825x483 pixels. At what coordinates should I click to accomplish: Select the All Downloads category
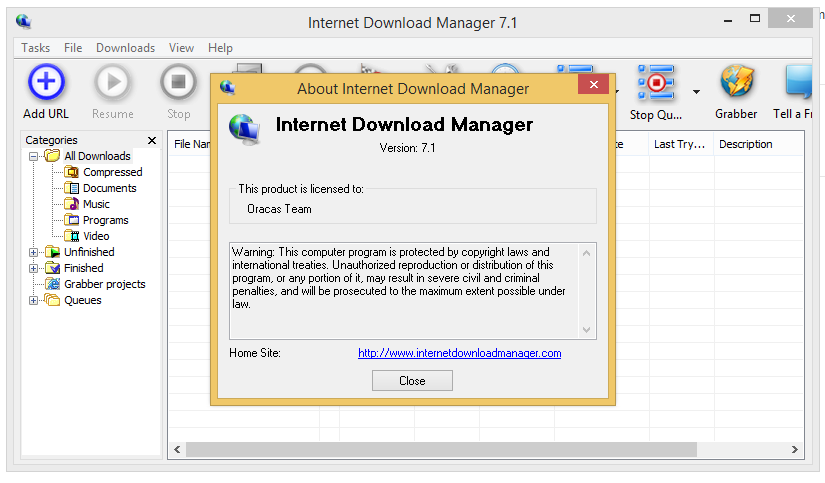97,156
